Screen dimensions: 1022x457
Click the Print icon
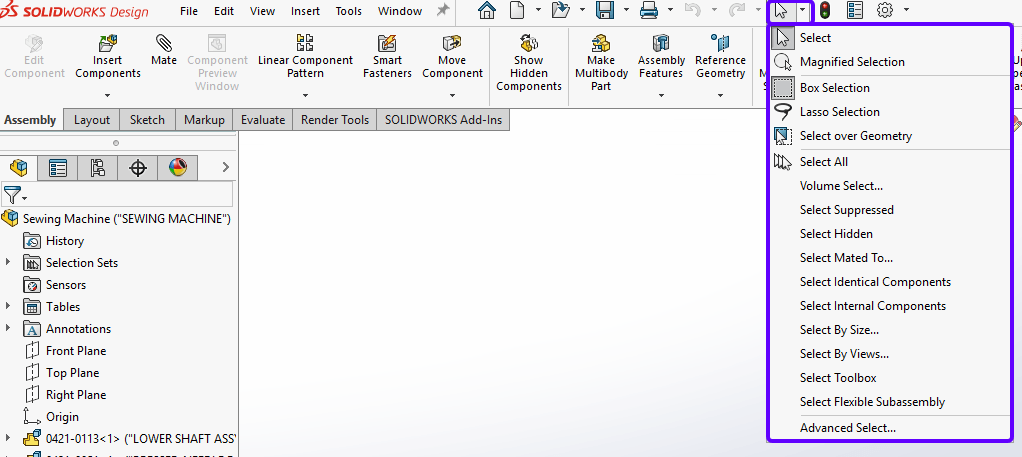click(649, 10)
